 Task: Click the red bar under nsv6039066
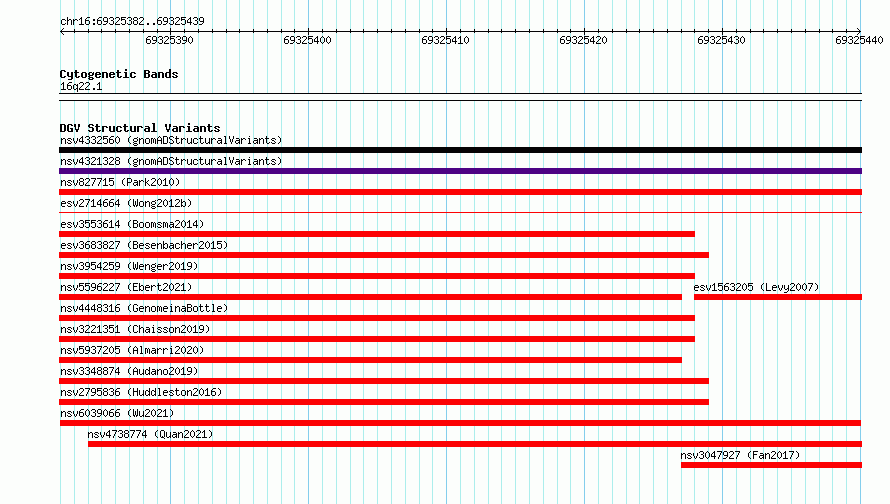coord(460,423)
